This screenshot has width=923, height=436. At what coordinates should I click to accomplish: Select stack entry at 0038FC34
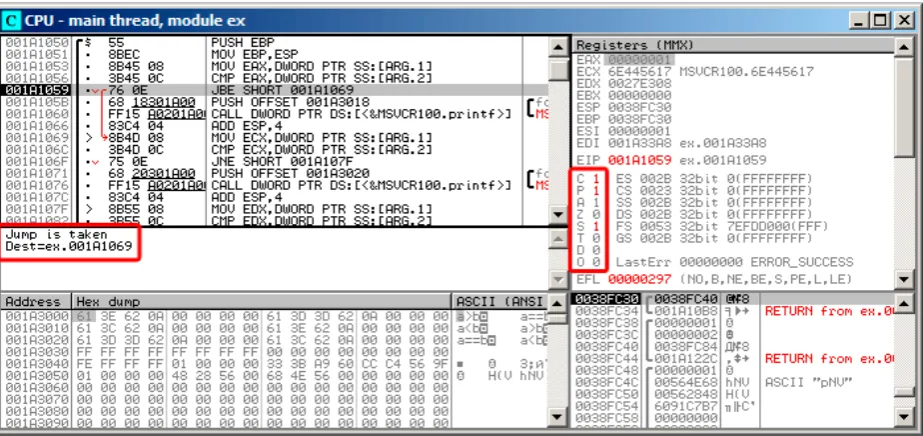[x=733, y=311]
